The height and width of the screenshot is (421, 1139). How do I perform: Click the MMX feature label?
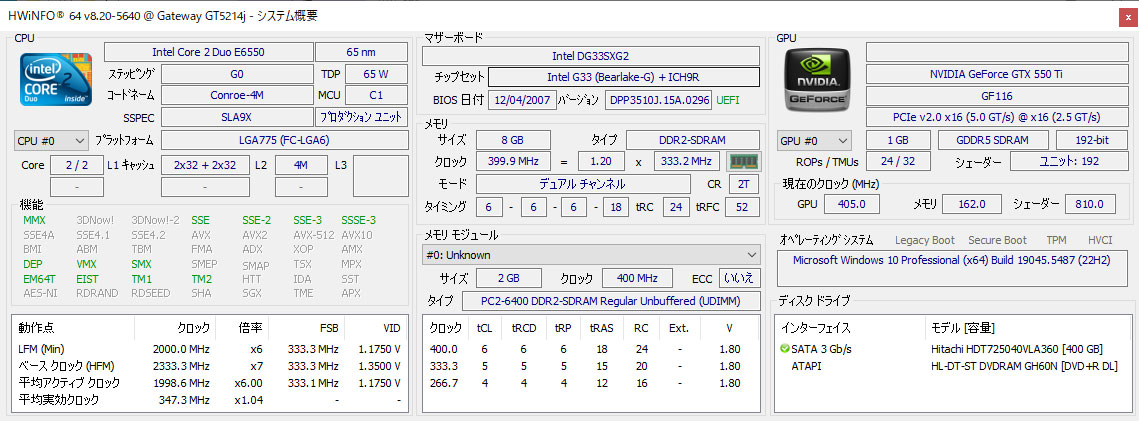point(34,221)
